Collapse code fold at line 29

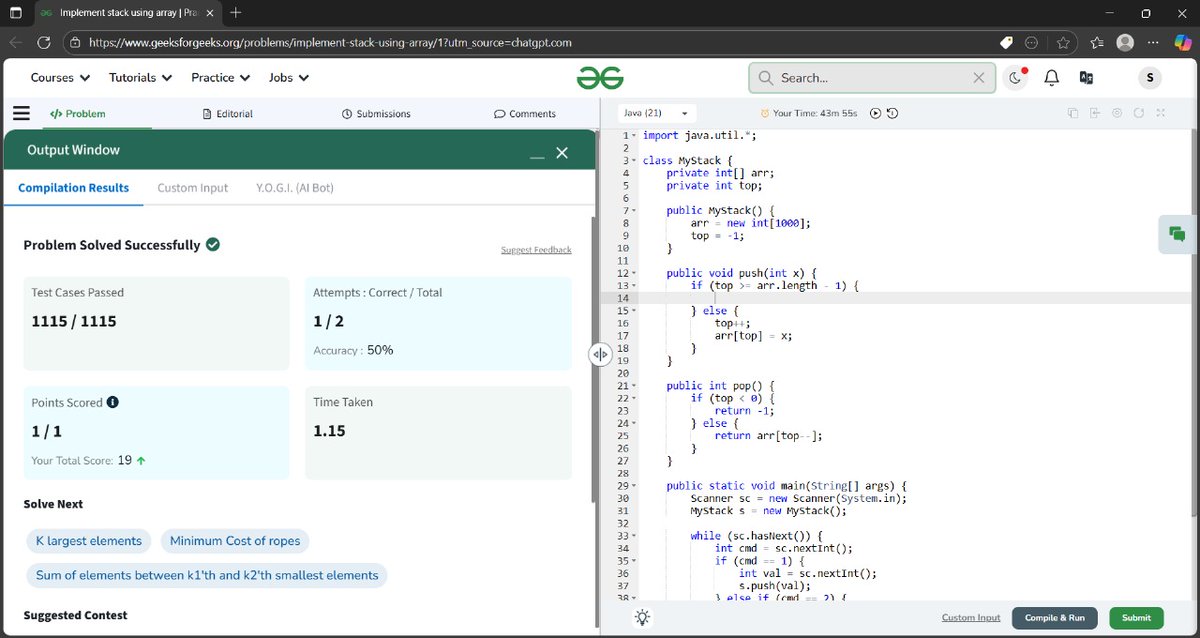click(634, 486)
